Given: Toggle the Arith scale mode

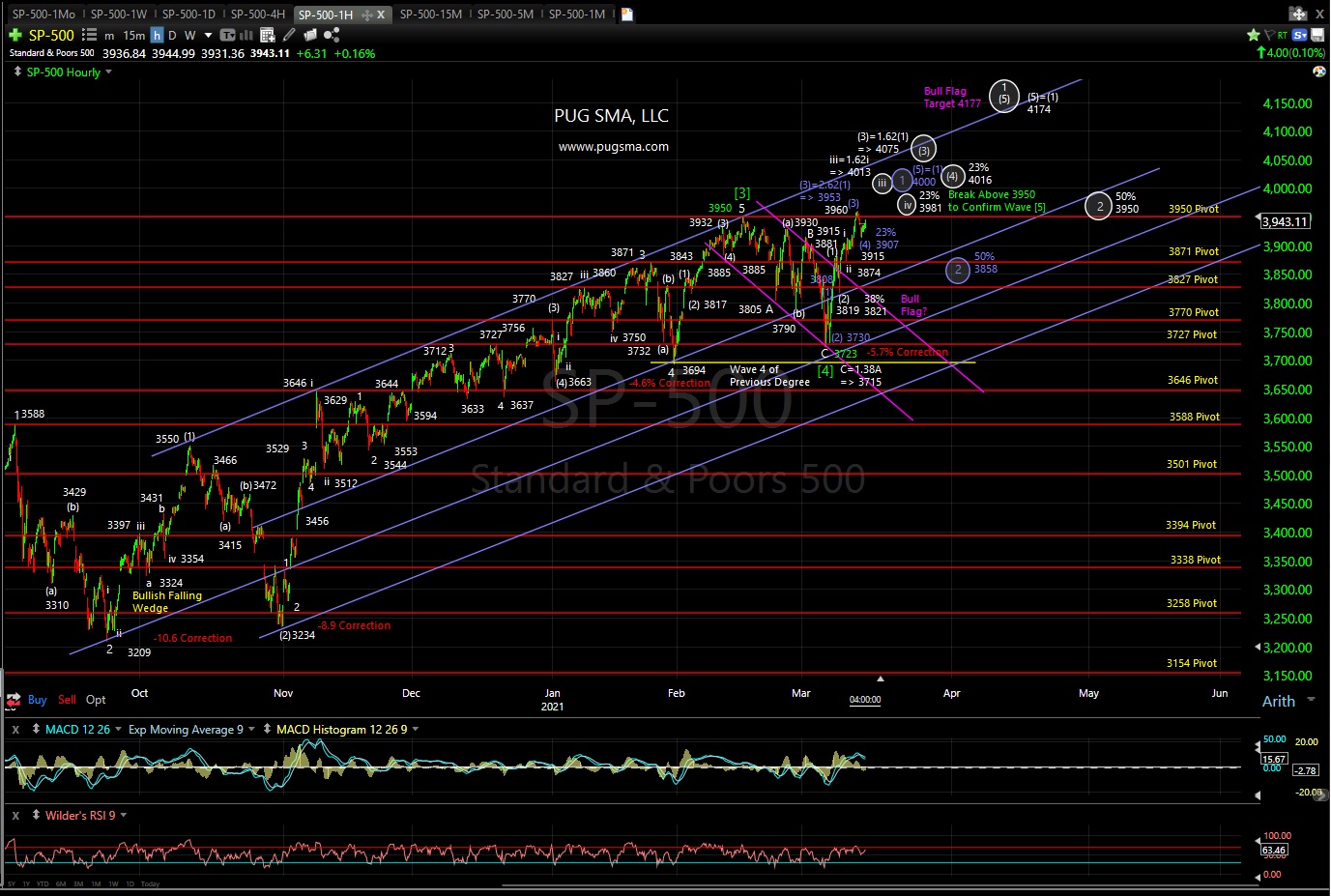Looking at the screenshot, I should tap(1278, 702).
